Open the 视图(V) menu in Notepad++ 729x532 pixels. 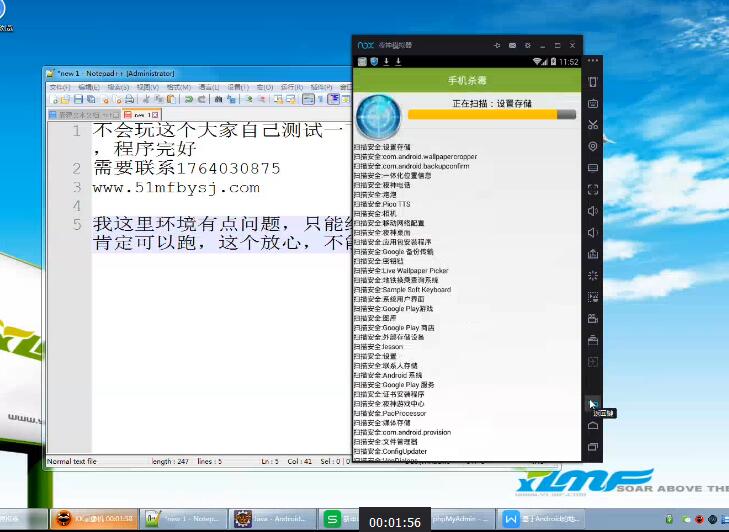[x=147, y=87]
